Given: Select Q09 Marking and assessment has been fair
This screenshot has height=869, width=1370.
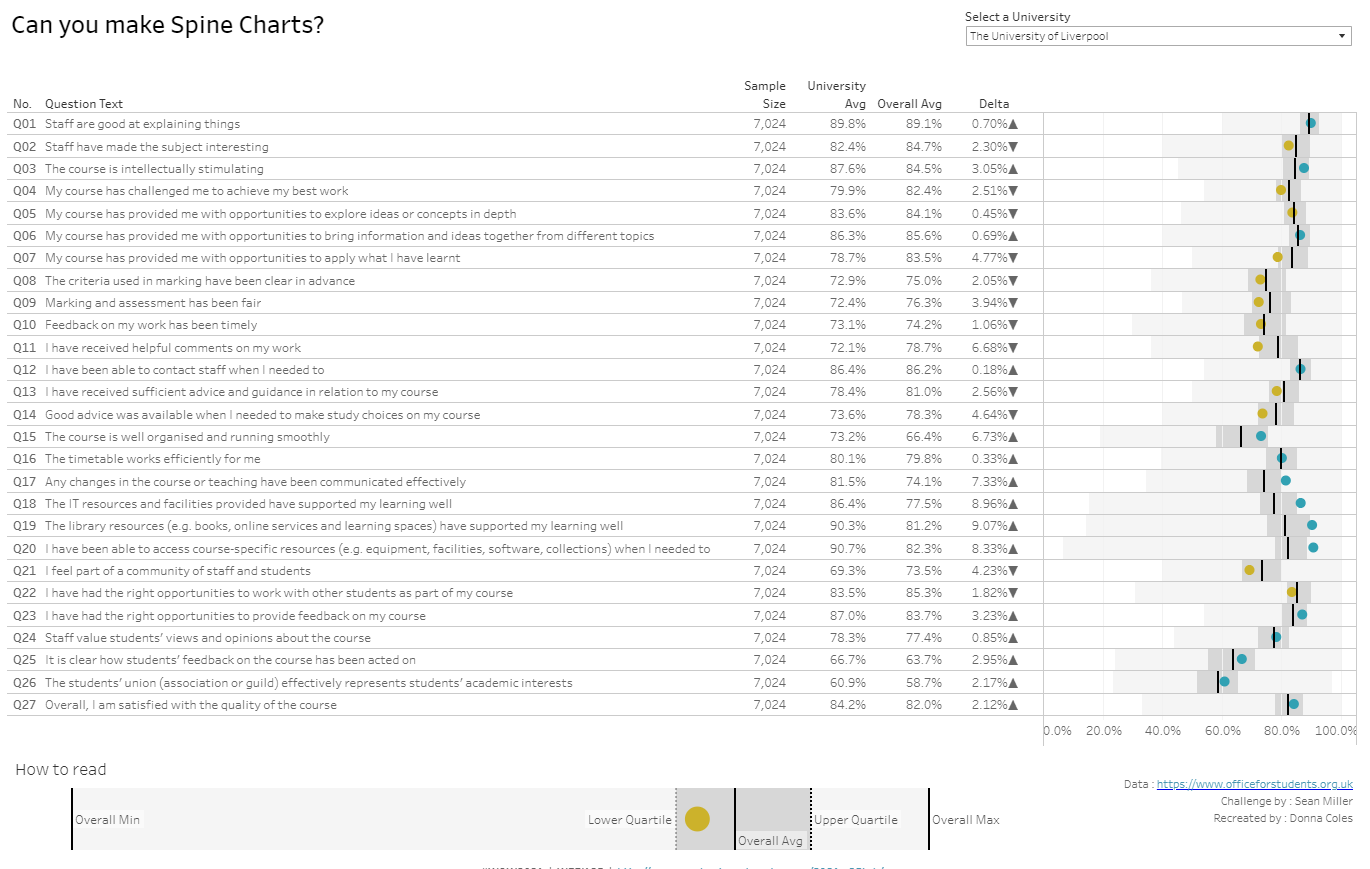Looking at the screenshot, I should point(150,302).
